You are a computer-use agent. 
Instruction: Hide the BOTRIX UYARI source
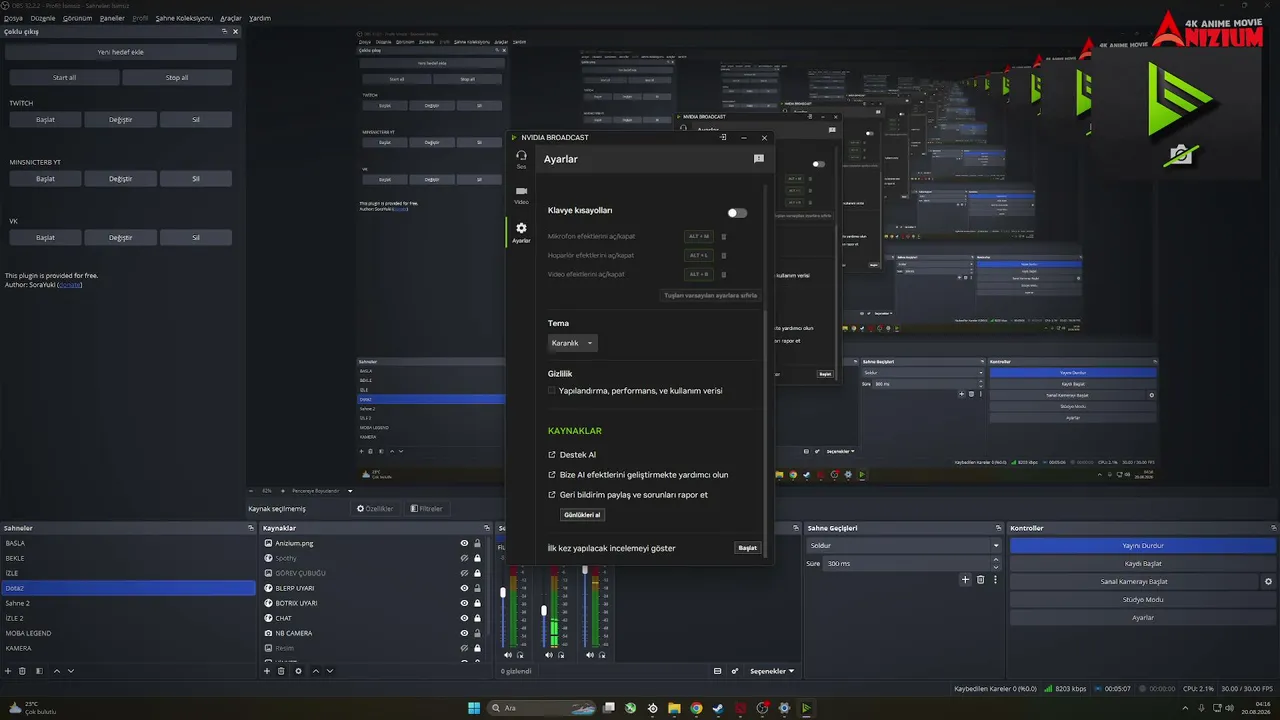point(464,603)
